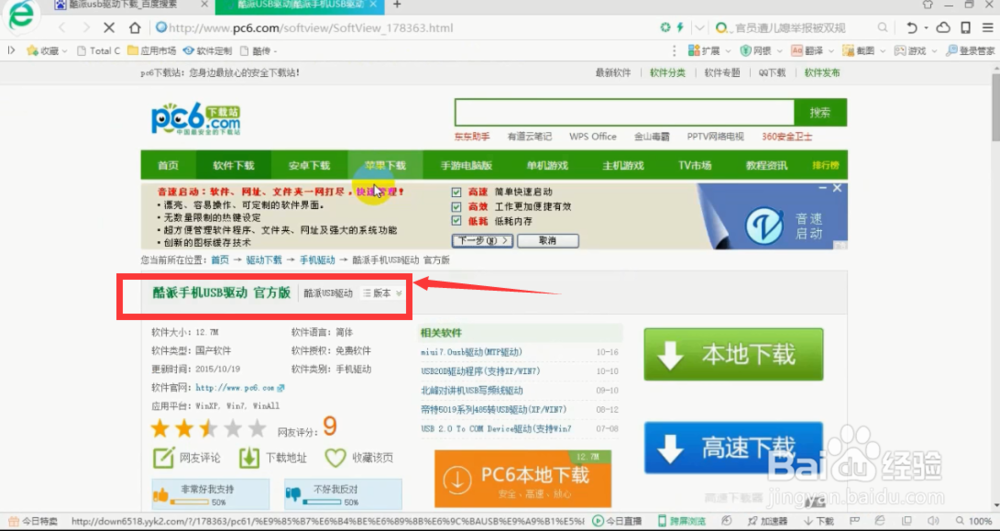Screen dimensions: 1000x531
Task: Click the orange PC6本地下载 button
Action: pos(523,479)
